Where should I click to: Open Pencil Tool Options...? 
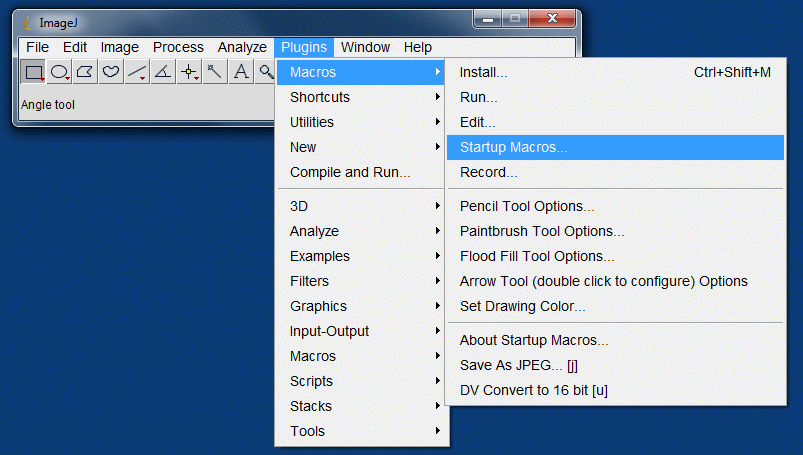(x=616, y=206)
